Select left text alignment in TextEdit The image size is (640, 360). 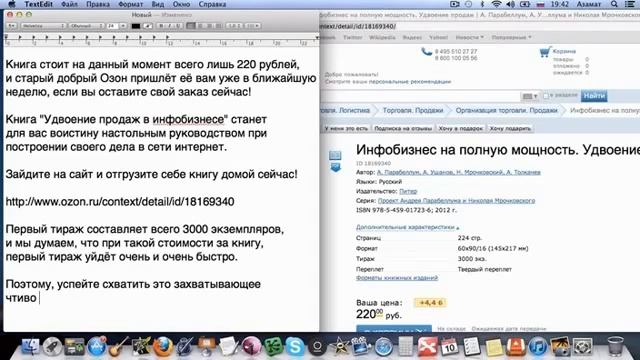tap(191, 26)
